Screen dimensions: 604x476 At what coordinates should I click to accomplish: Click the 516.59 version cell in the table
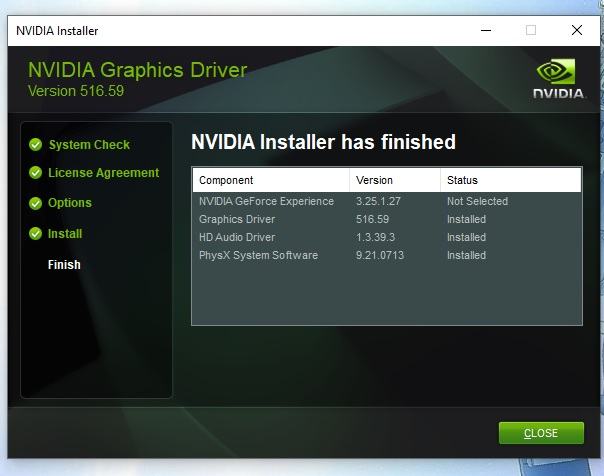pos(372,219)
